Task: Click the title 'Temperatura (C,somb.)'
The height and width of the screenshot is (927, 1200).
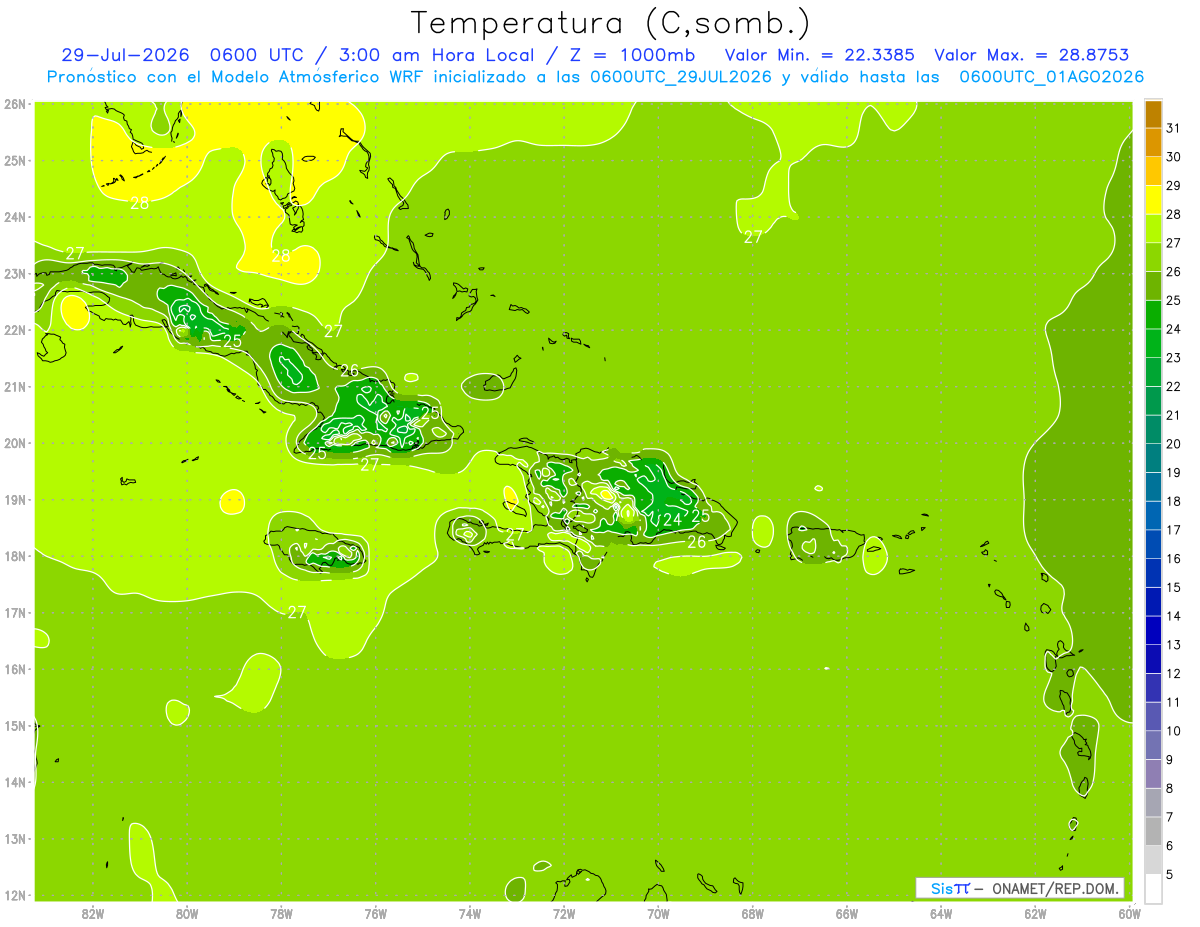Action: [610, 24]
